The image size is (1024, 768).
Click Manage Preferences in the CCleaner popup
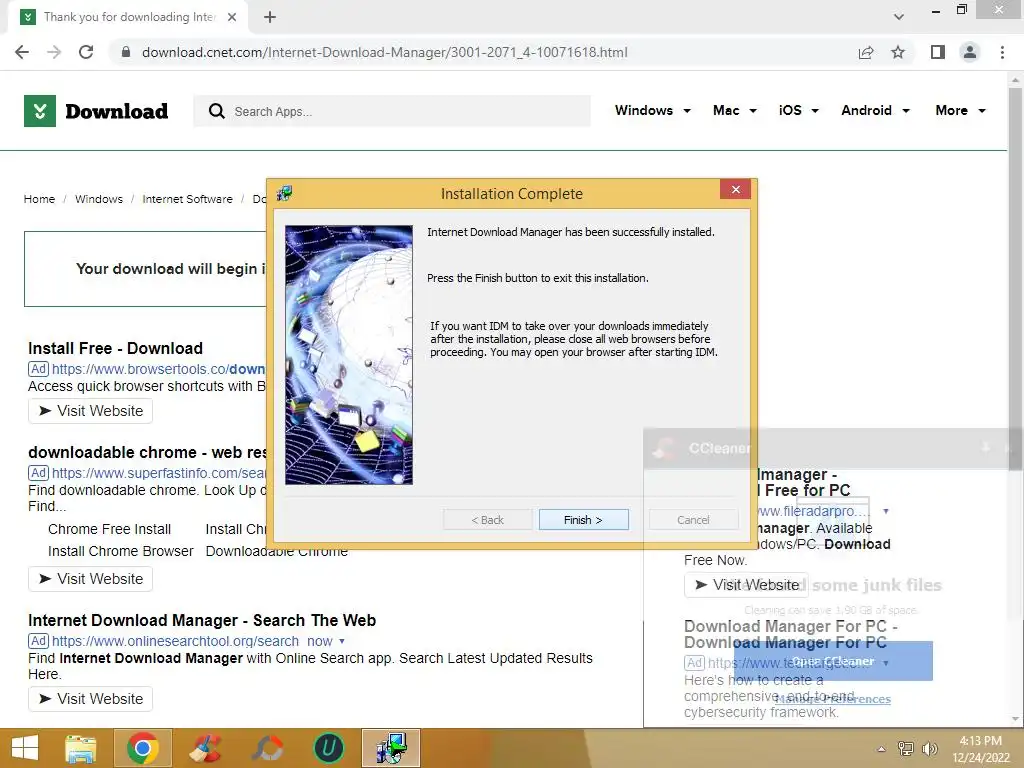point(833,699)
